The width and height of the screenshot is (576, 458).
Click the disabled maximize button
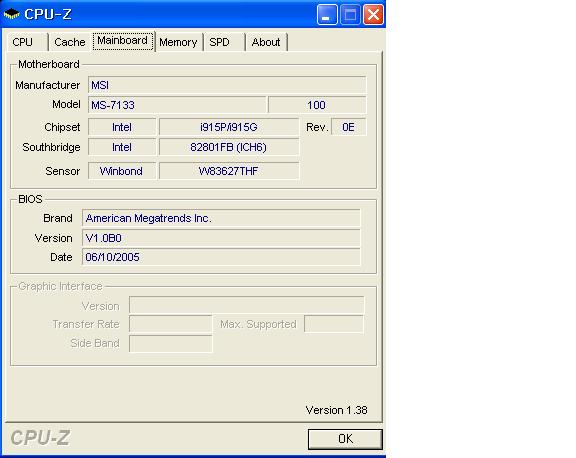pyautogui.click(x=350, y=14)
